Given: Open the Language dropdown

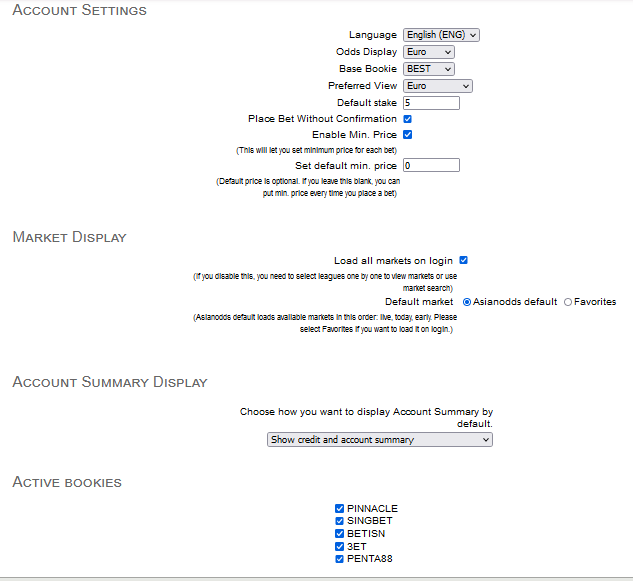Looking at the screenshot, I should coord(441,35).
